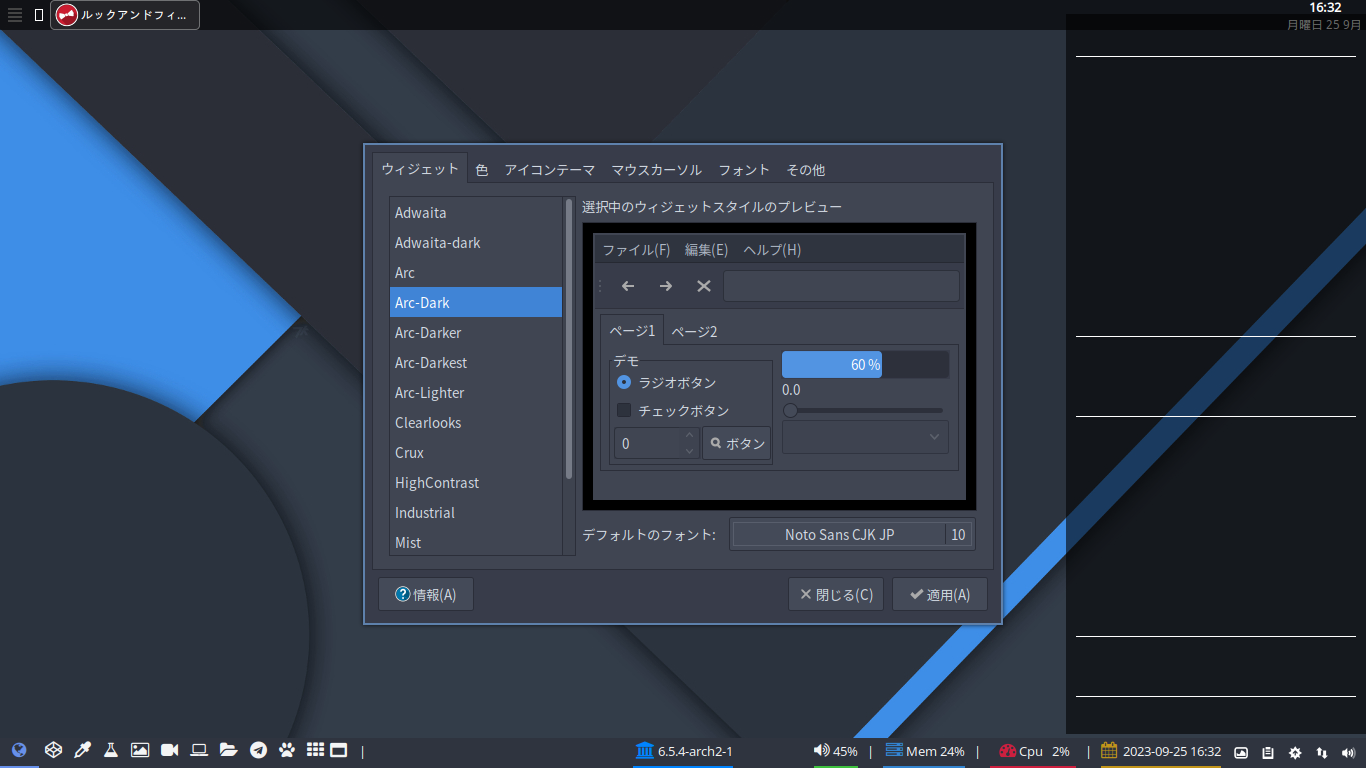This screenshot has height=768, width=1366.
Task: Open the Noto Sans CJK JP font chooser
Action: pyautogui.click(x=852, y=534)
